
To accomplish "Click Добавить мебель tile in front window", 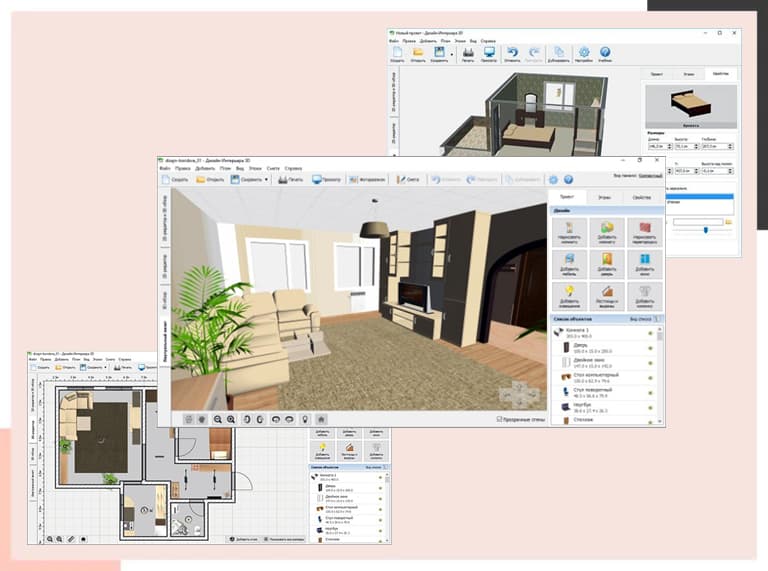I will (569, 264).
